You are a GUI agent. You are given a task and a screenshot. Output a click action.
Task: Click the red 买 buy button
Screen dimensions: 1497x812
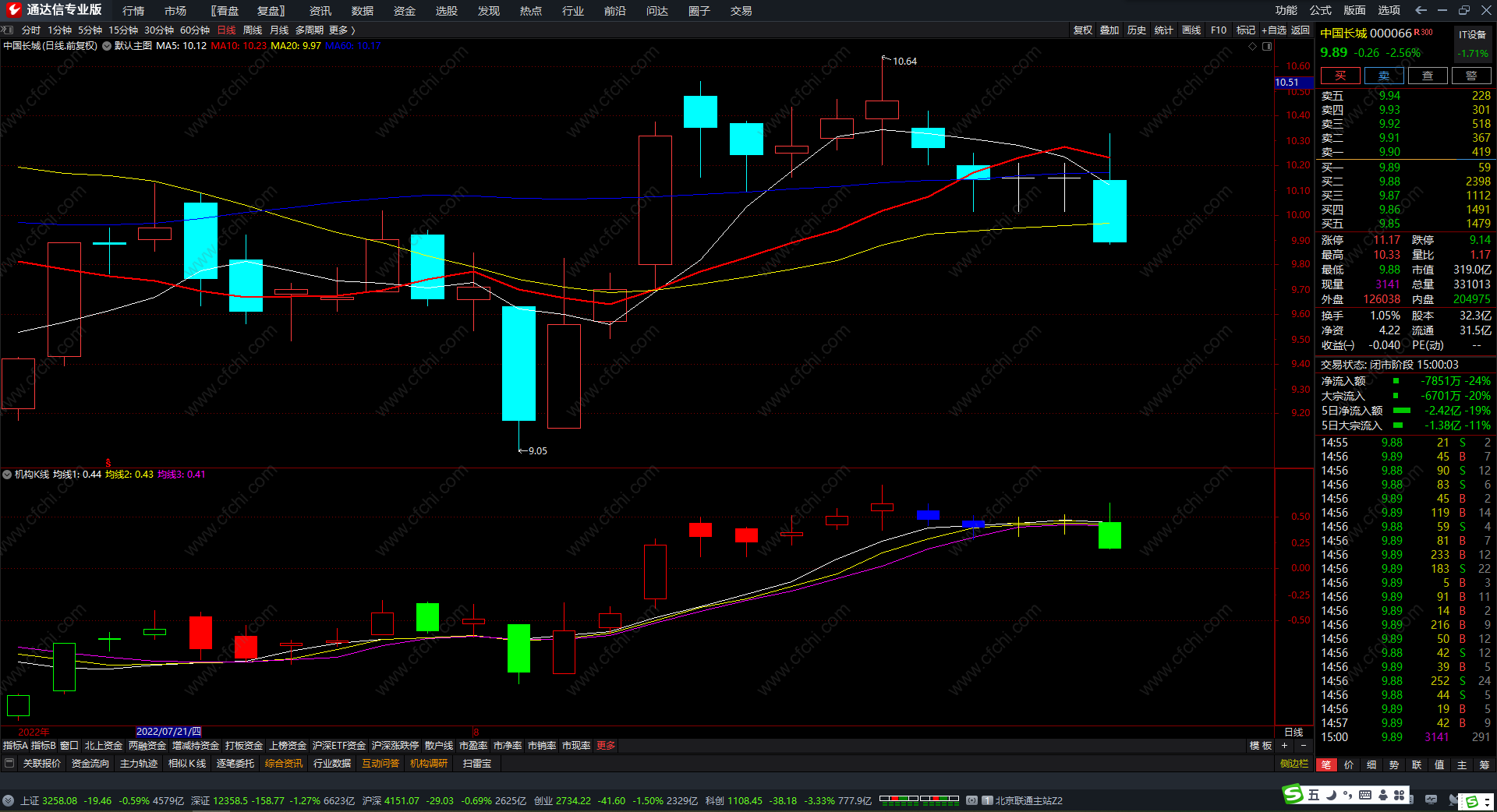(1340, 75)
